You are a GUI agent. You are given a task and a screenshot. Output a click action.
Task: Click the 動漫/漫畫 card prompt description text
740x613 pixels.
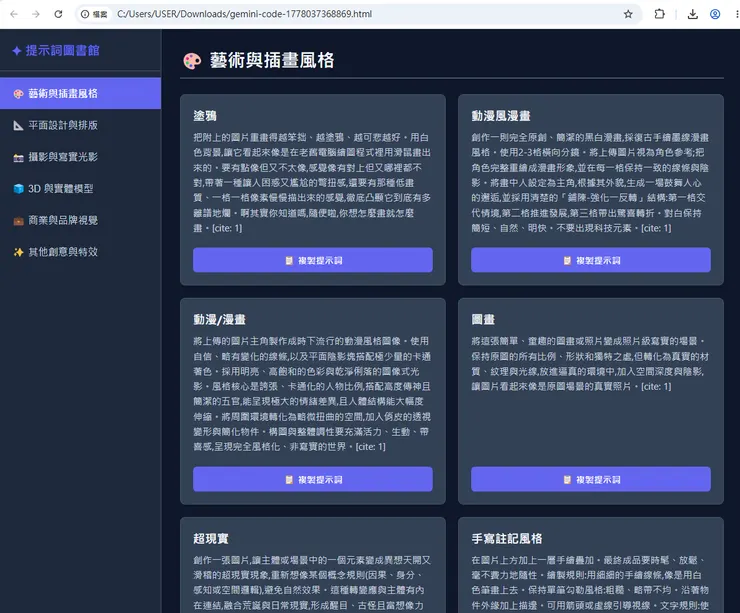point(312,394)
